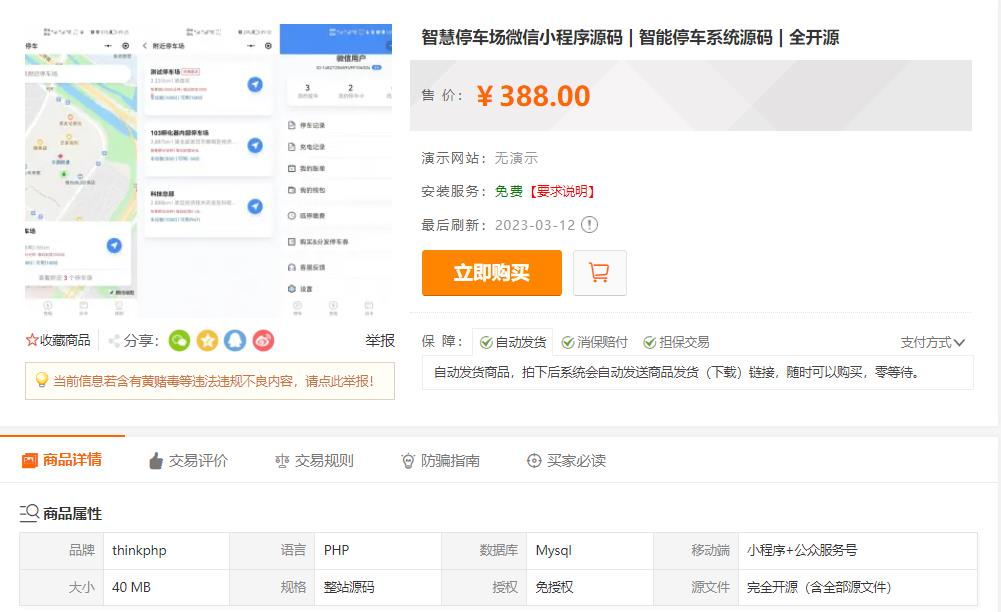Click the target icon of 买家必读
The width and height of the screenshot is (1001, 612).
tap(534, 460)
